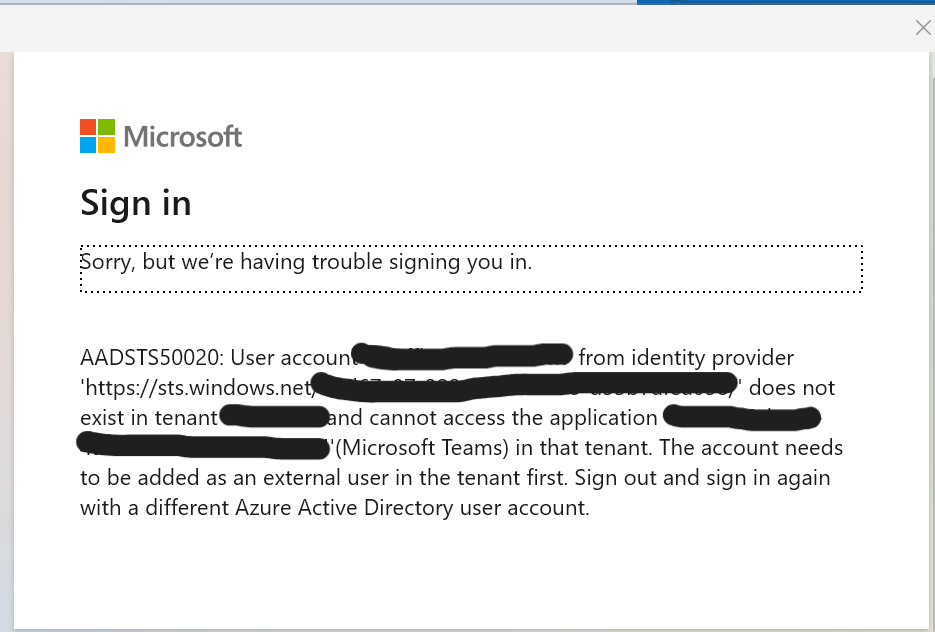This screenshot has width=935, height=632.
Task: Click the AADSTS50020 error code
Action: pos(142,358)
